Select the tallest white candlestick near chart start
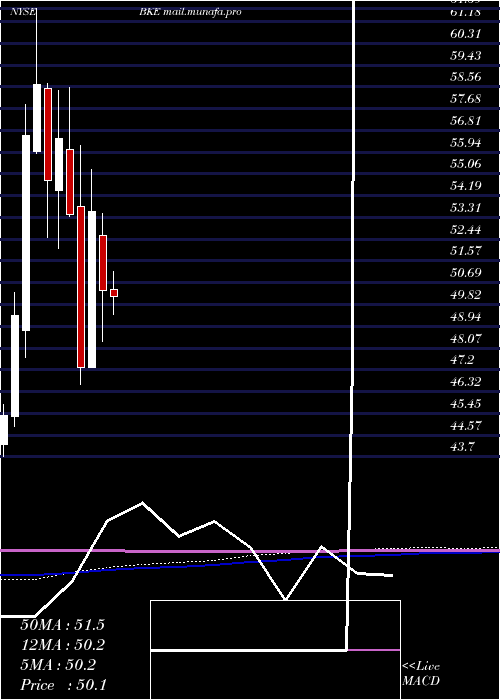The image size is (500, 700). tap(26, 233)
